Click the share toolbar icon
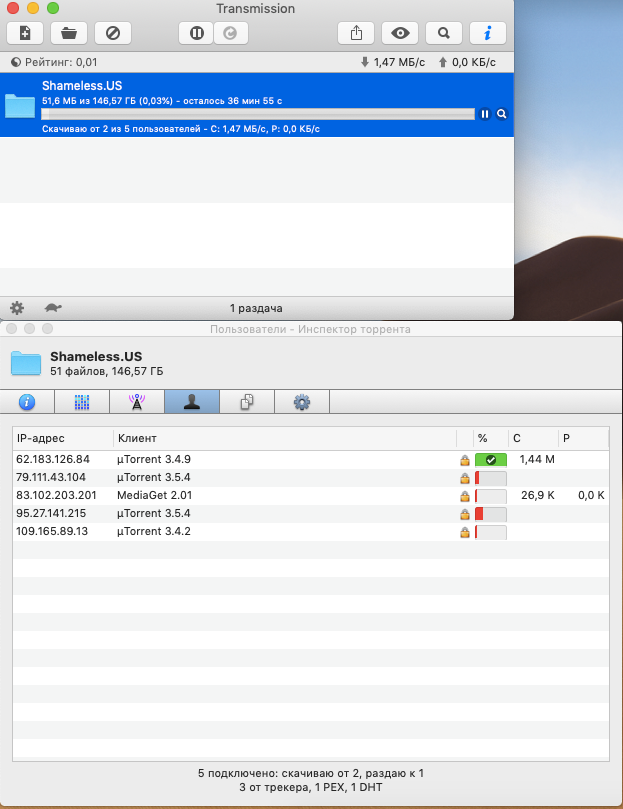 [x=357, y=32]
